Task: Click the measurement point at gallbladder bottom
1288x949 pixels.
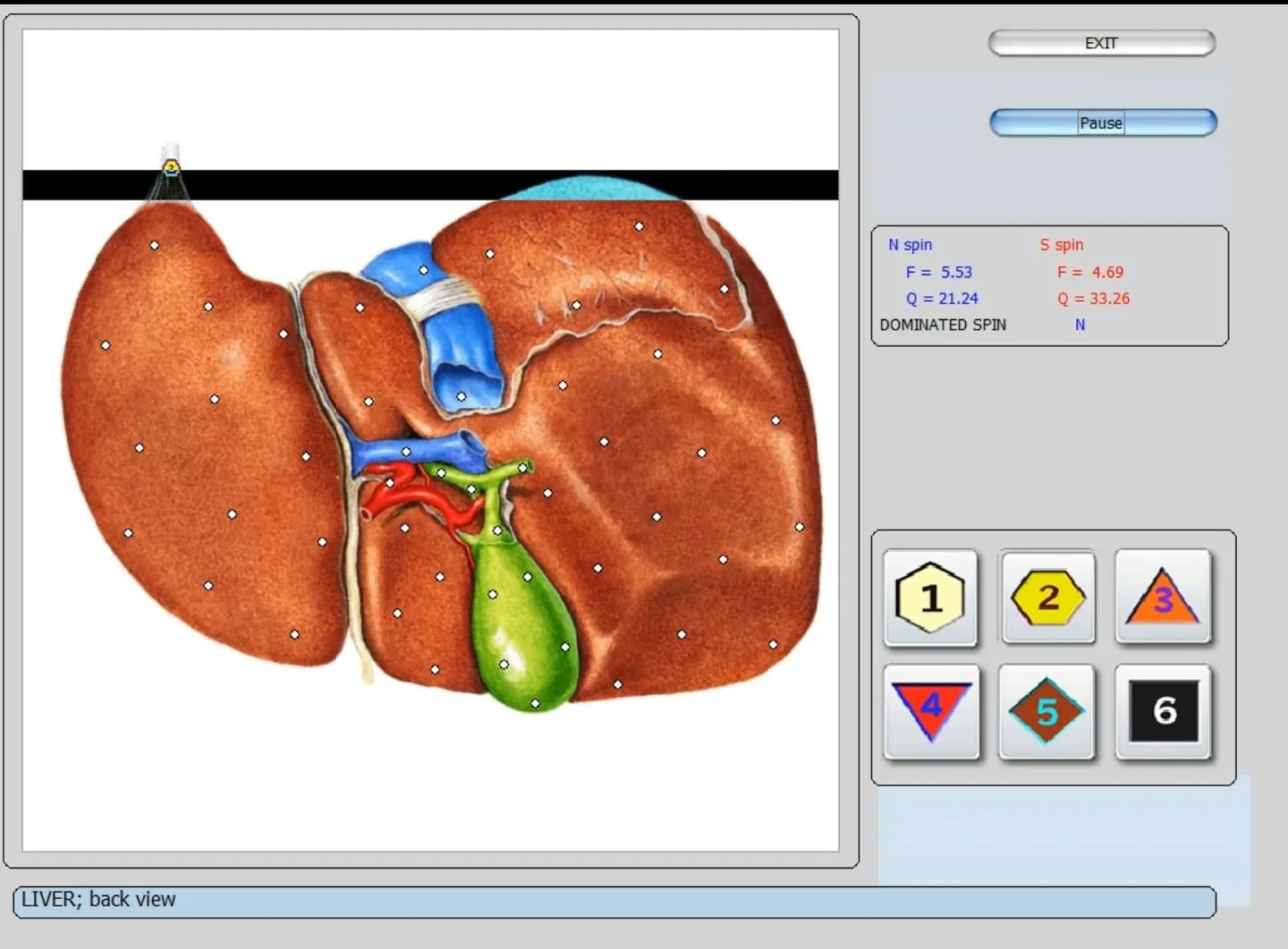Action: [535, 703]
